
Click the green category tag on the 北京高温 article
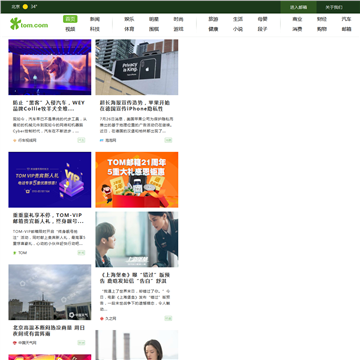[x=81, y=342]
